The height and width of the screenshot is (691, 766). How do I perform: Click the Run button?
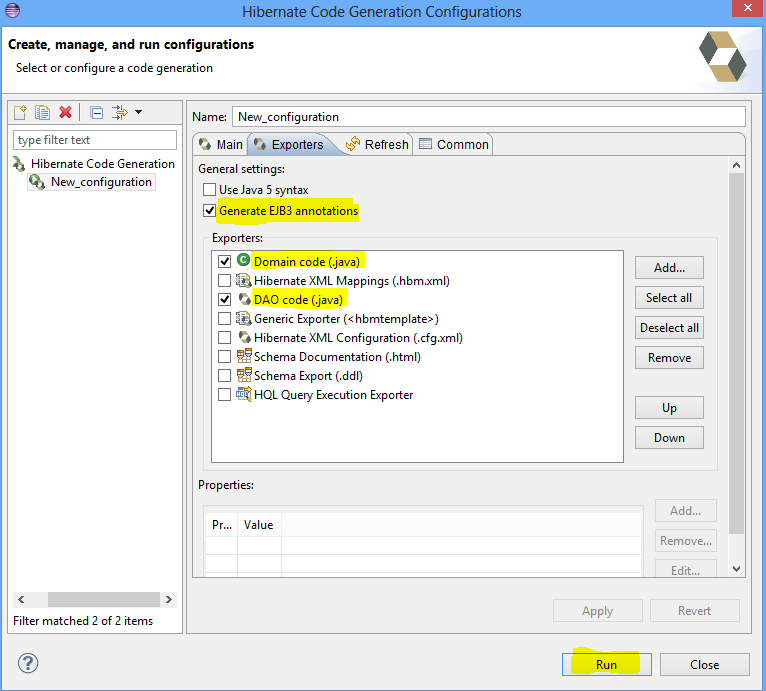(x=607, y=665)
